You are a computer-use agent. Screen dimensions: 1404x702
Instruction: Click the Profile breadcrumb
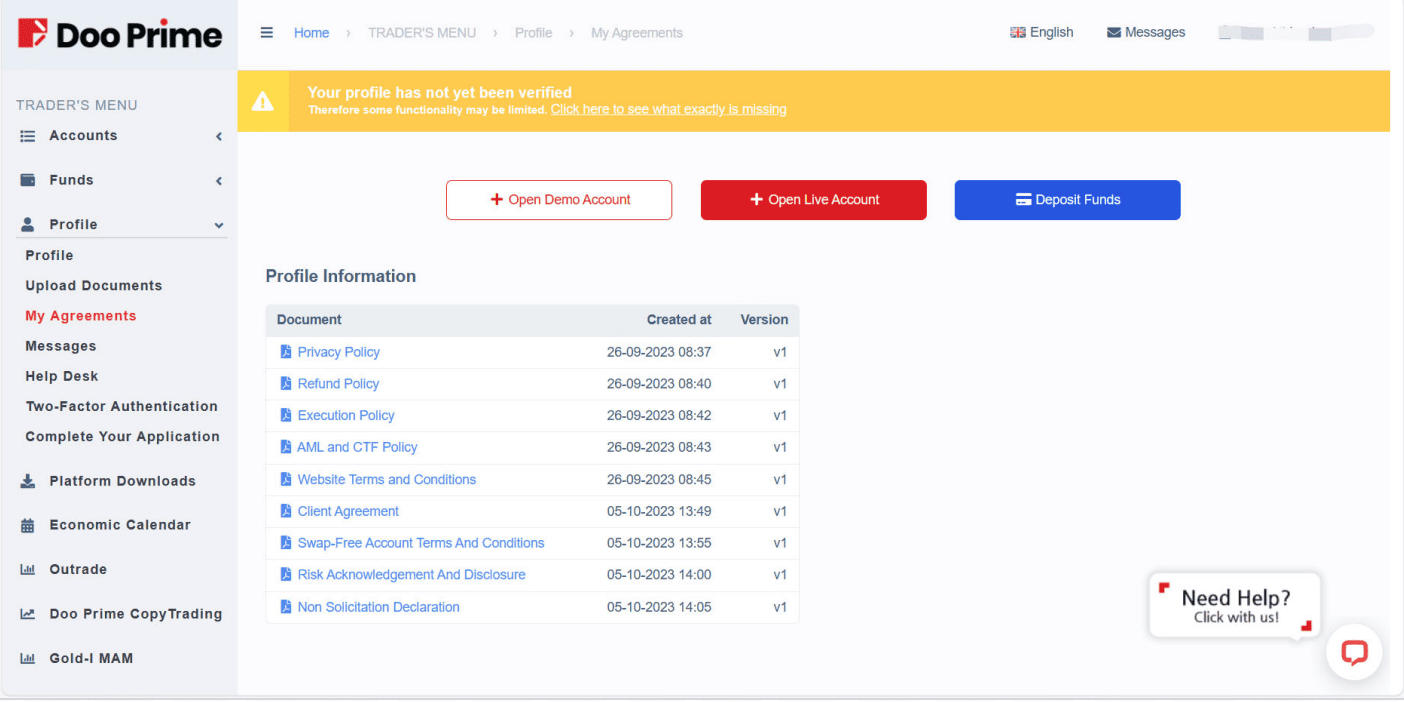click(533, 33)
